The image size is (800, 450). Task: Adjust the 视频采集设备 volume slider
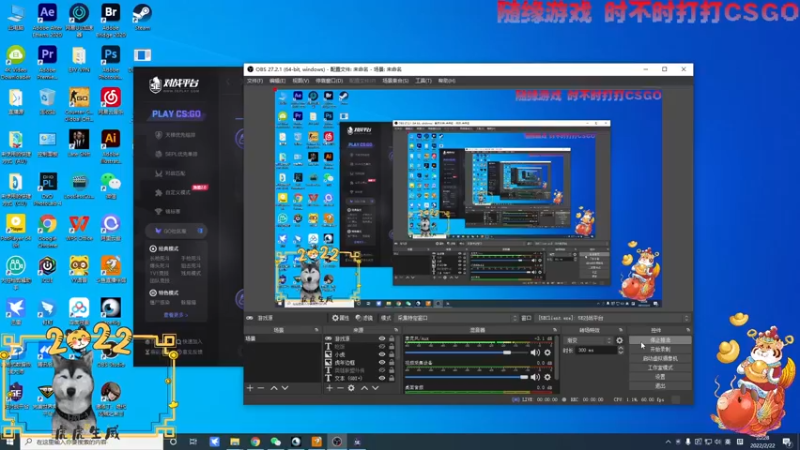tap(466, 377)
